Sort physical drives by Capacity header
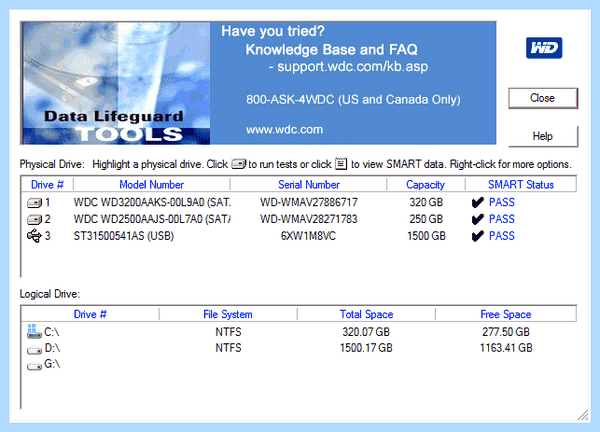The height and width of the screenshot is (432, 600). tap(426, 184)
